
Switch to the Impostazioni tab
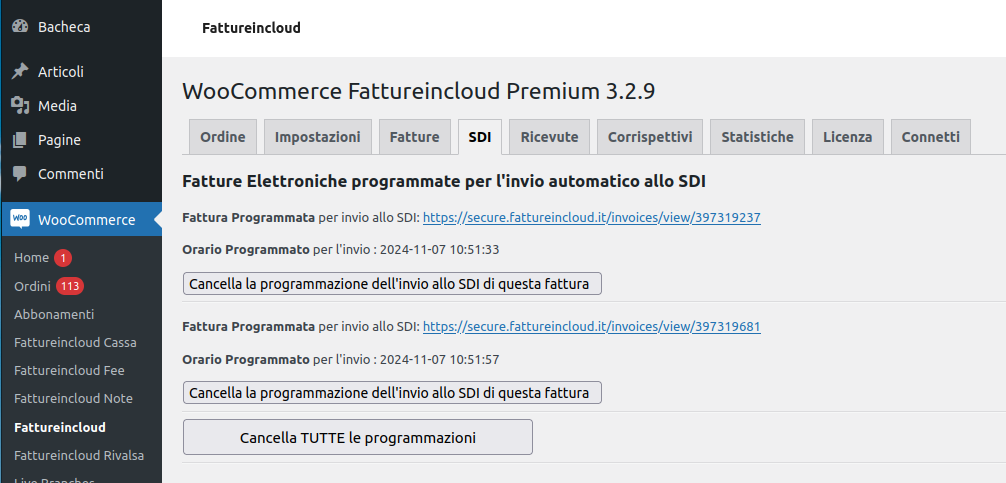[318, 137]
